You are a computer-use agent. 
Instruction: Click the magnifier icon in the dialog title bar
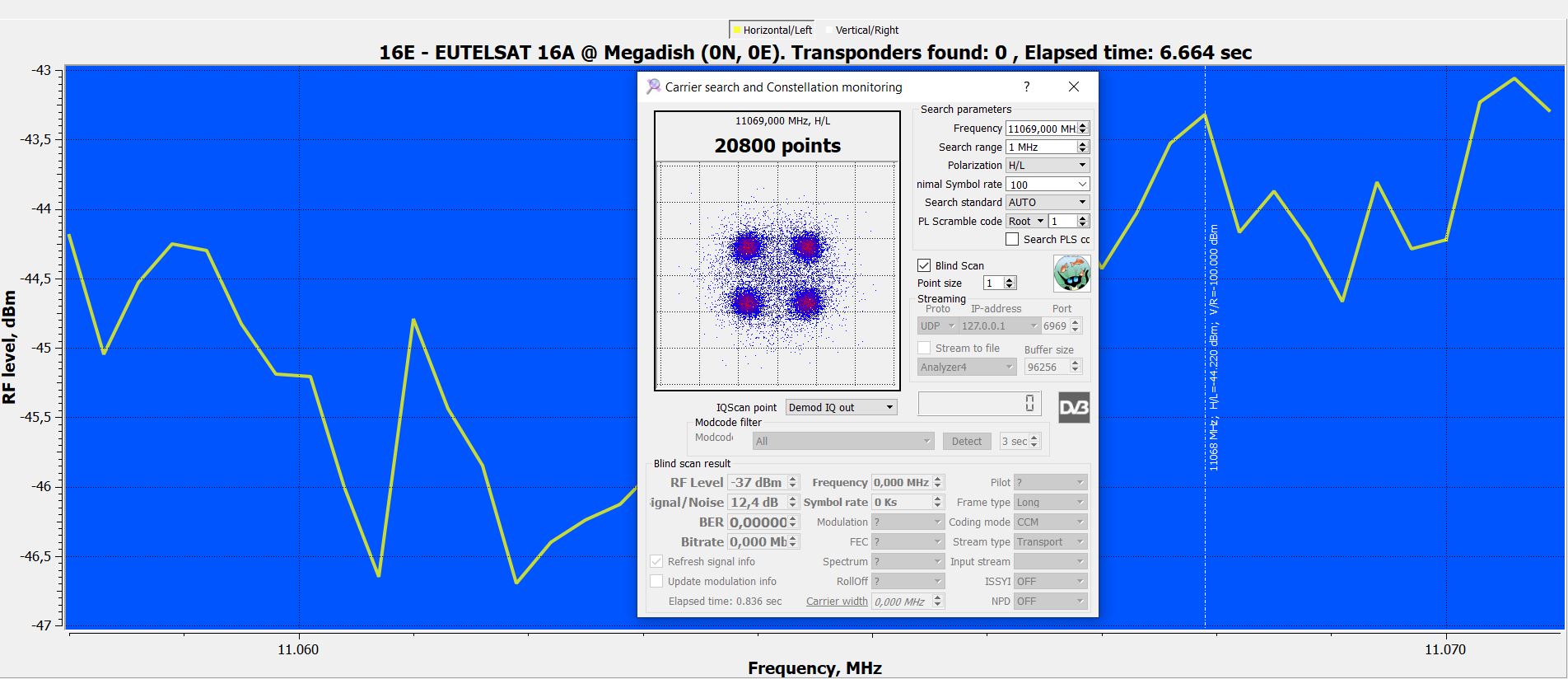[x=653, y=87]
